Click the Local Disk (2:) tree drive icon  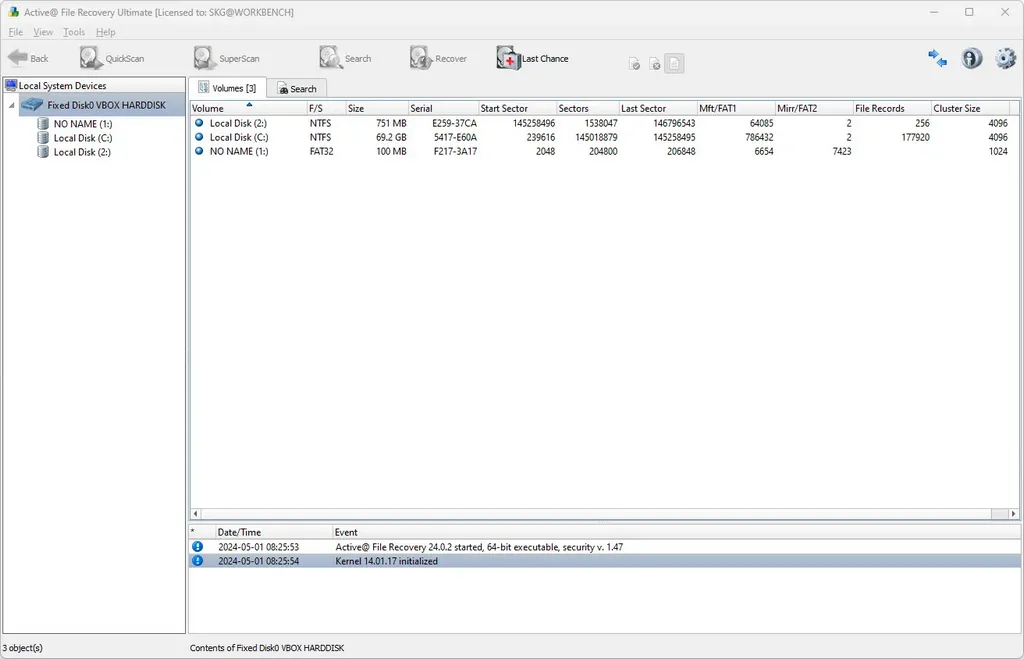(x=43, y=152)
